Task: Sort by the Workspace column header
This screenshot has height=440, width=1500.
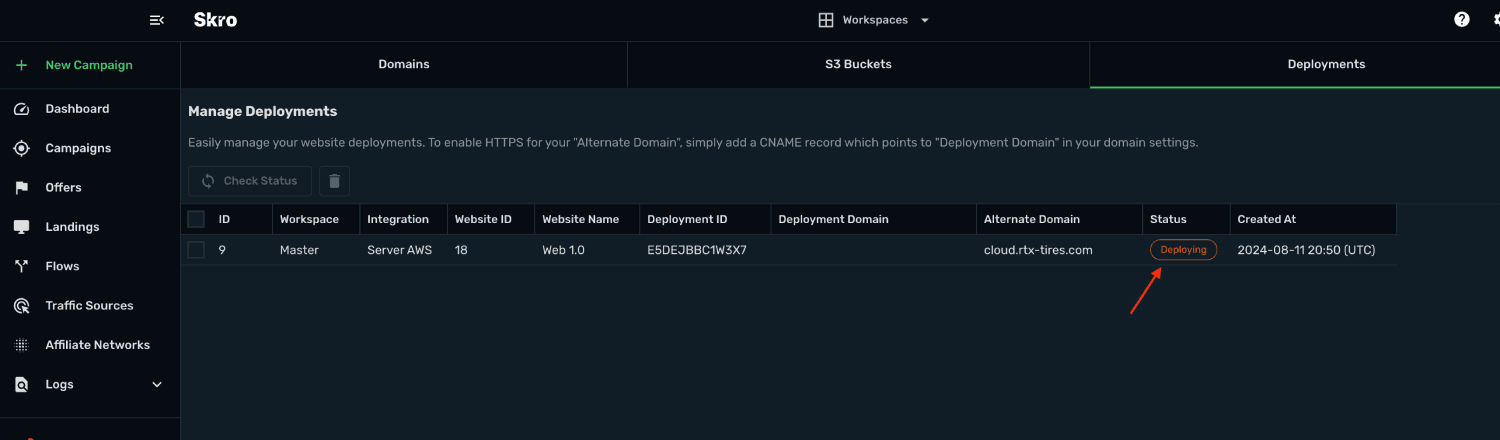Action: (x=309, y=219)
